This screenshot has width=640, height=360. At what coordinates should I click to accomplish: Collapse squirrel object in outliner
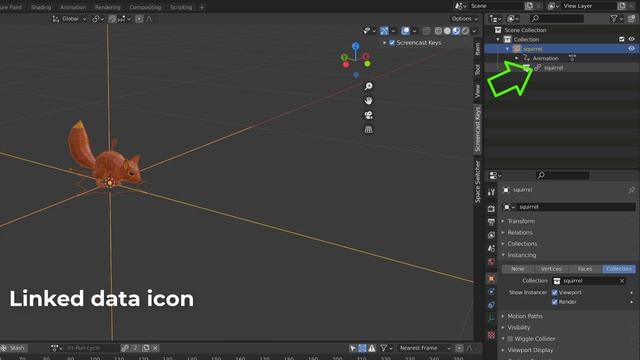click(507, 49)
